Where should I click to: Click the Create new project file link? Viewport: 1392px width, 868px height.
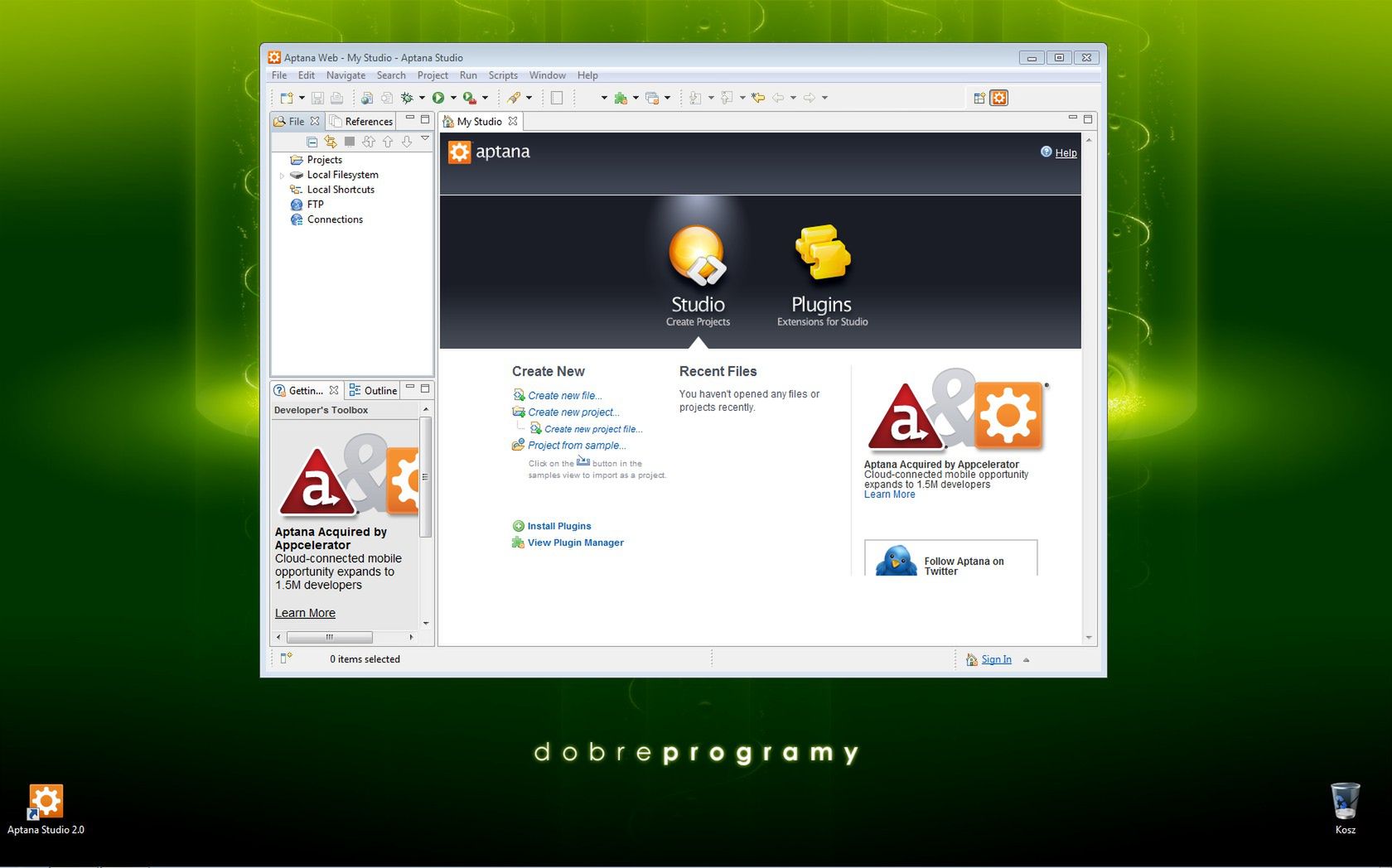click(593, 429)
